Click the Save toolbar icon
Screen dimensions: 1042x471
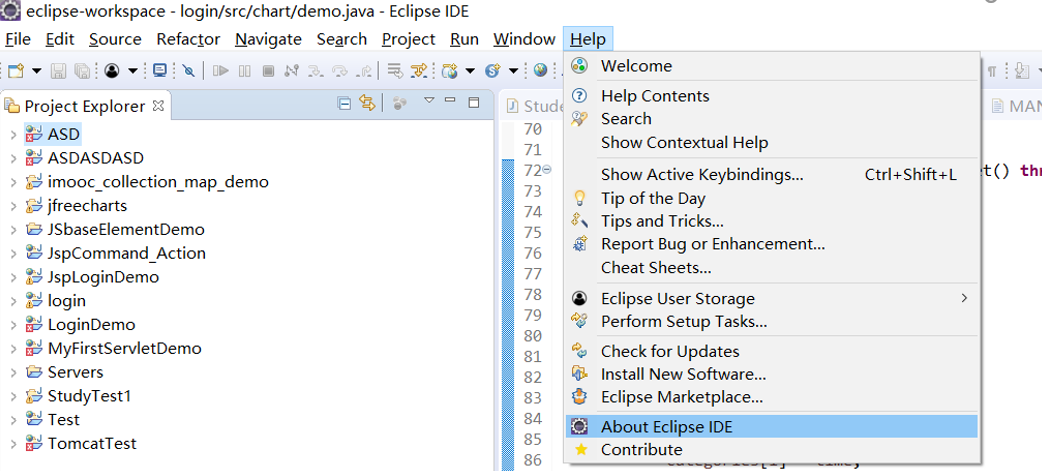(58, 70)
